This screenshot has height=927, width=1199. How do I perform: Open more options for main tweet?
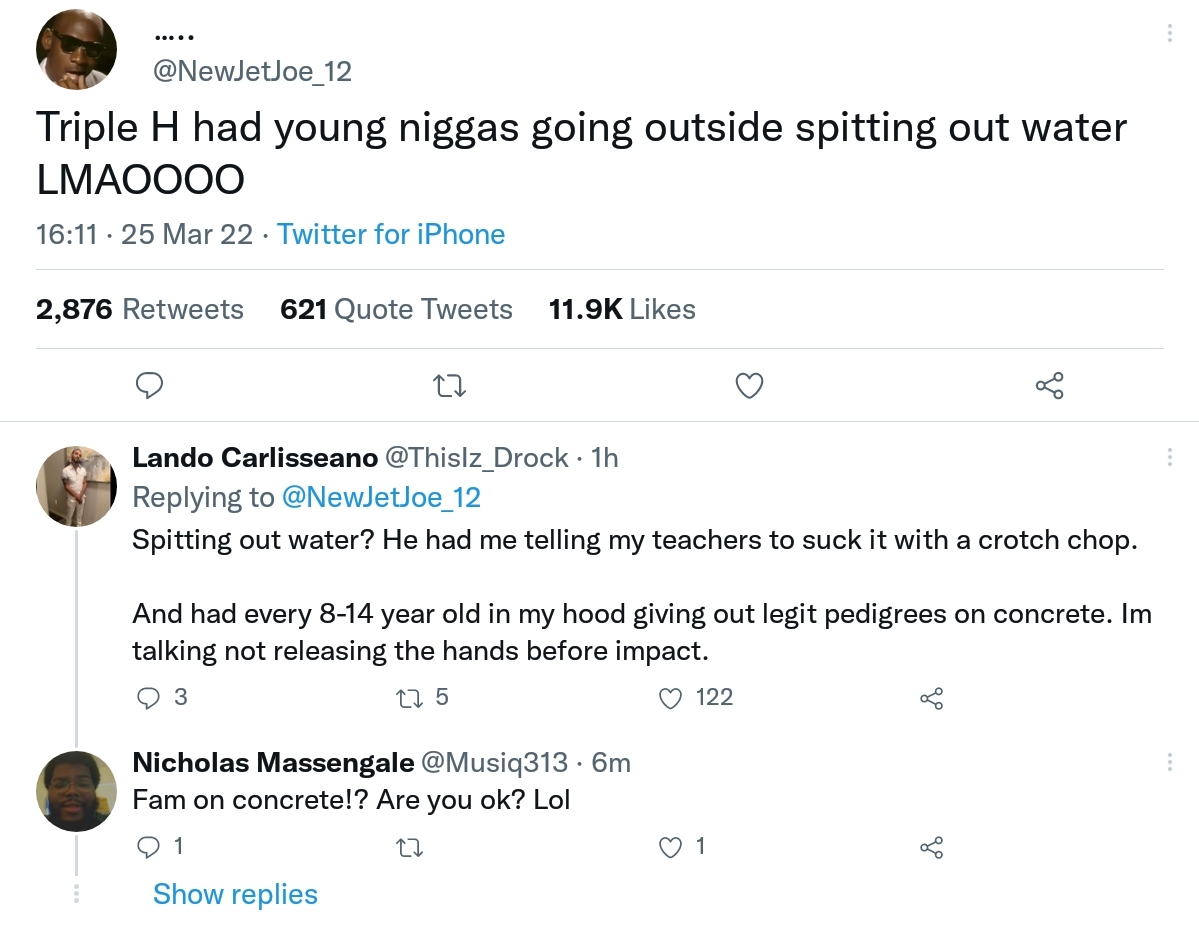tap(1170, 34)
